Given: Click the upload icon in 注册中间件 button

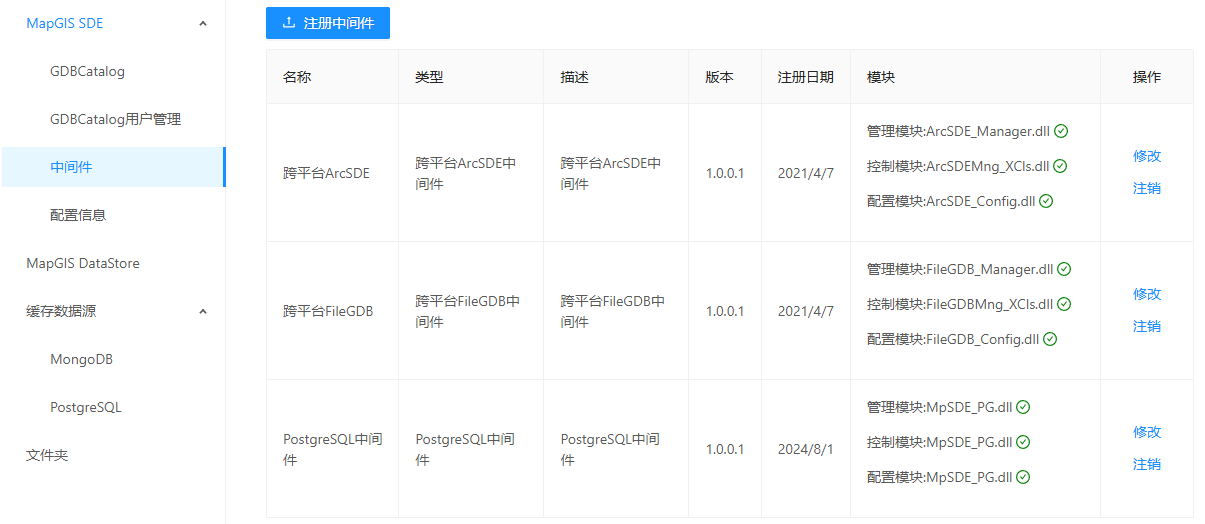Looking at the screenshot, I should click(289, 23).
